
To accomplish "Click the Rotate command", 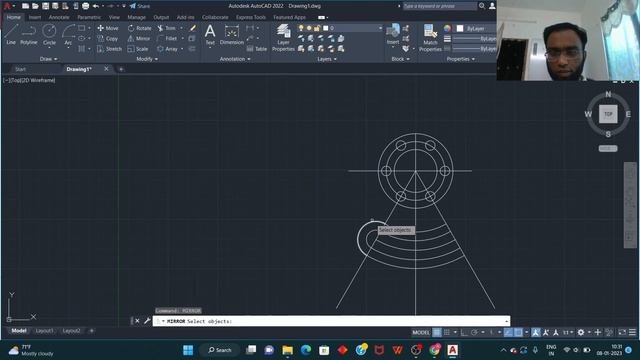I will (x=139, y=28).
